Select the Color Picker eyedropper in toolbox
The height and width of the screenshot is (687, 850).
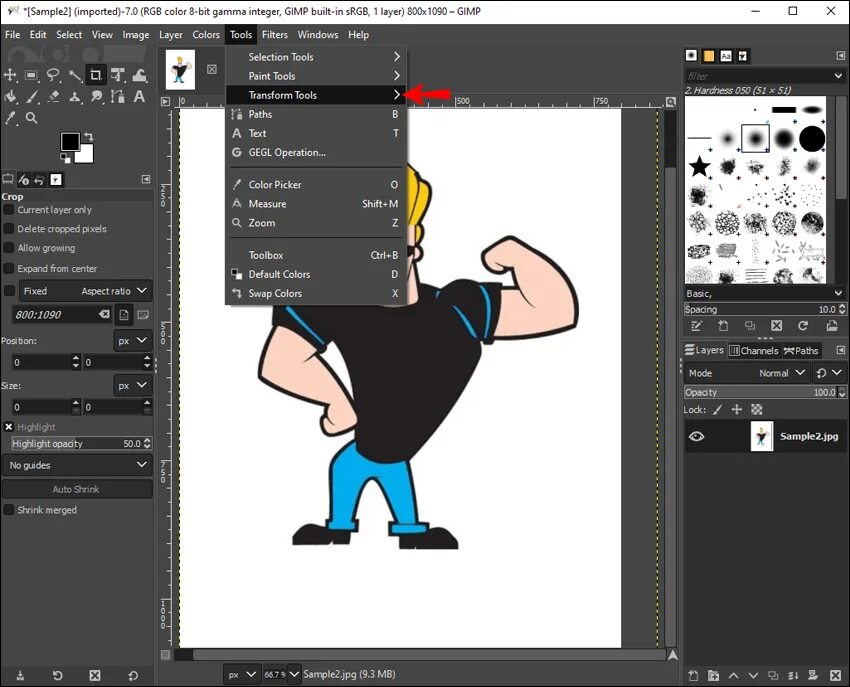[10, 118]
